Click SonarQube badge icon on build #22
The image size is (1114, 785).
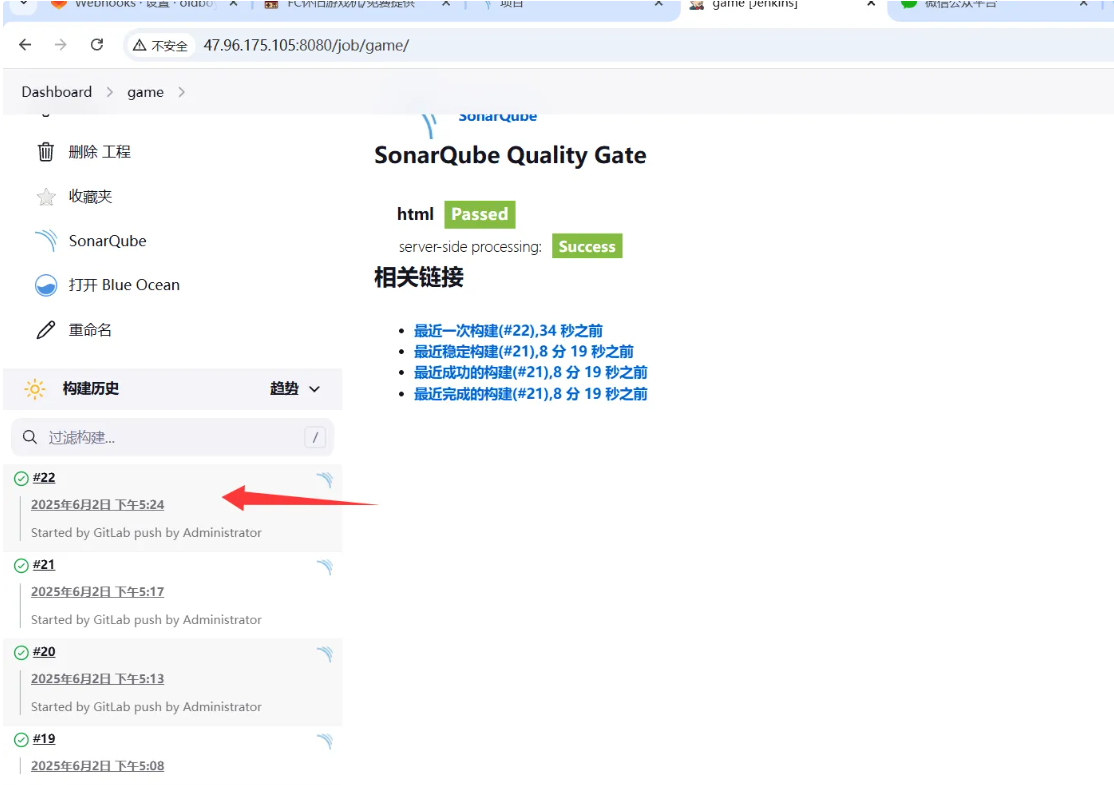[x=325, y=480]
